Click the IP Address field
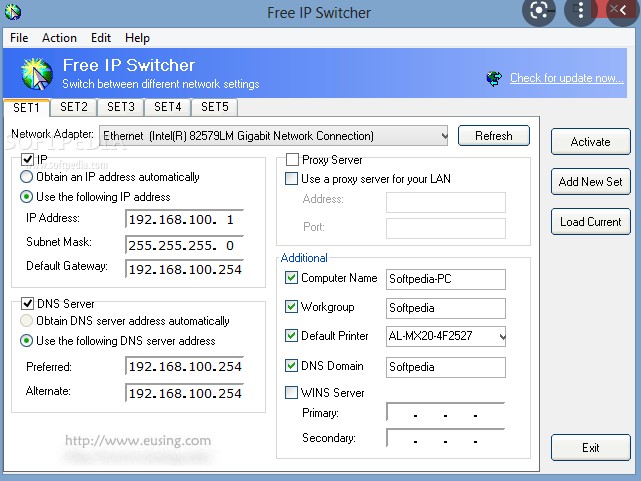641x481 pixels. [x=185, y=219]
